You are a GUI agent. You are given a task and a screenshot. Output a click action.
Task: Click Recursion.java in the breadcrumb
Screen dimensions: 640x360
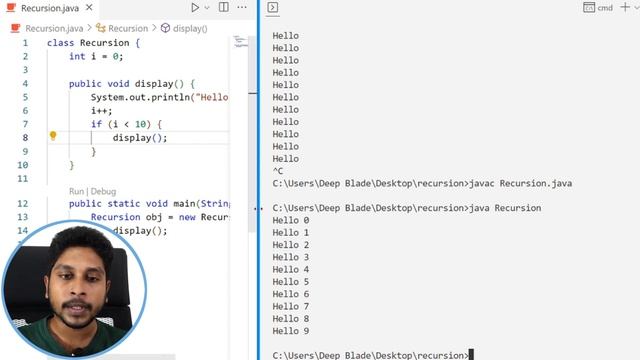click(54, 28)
